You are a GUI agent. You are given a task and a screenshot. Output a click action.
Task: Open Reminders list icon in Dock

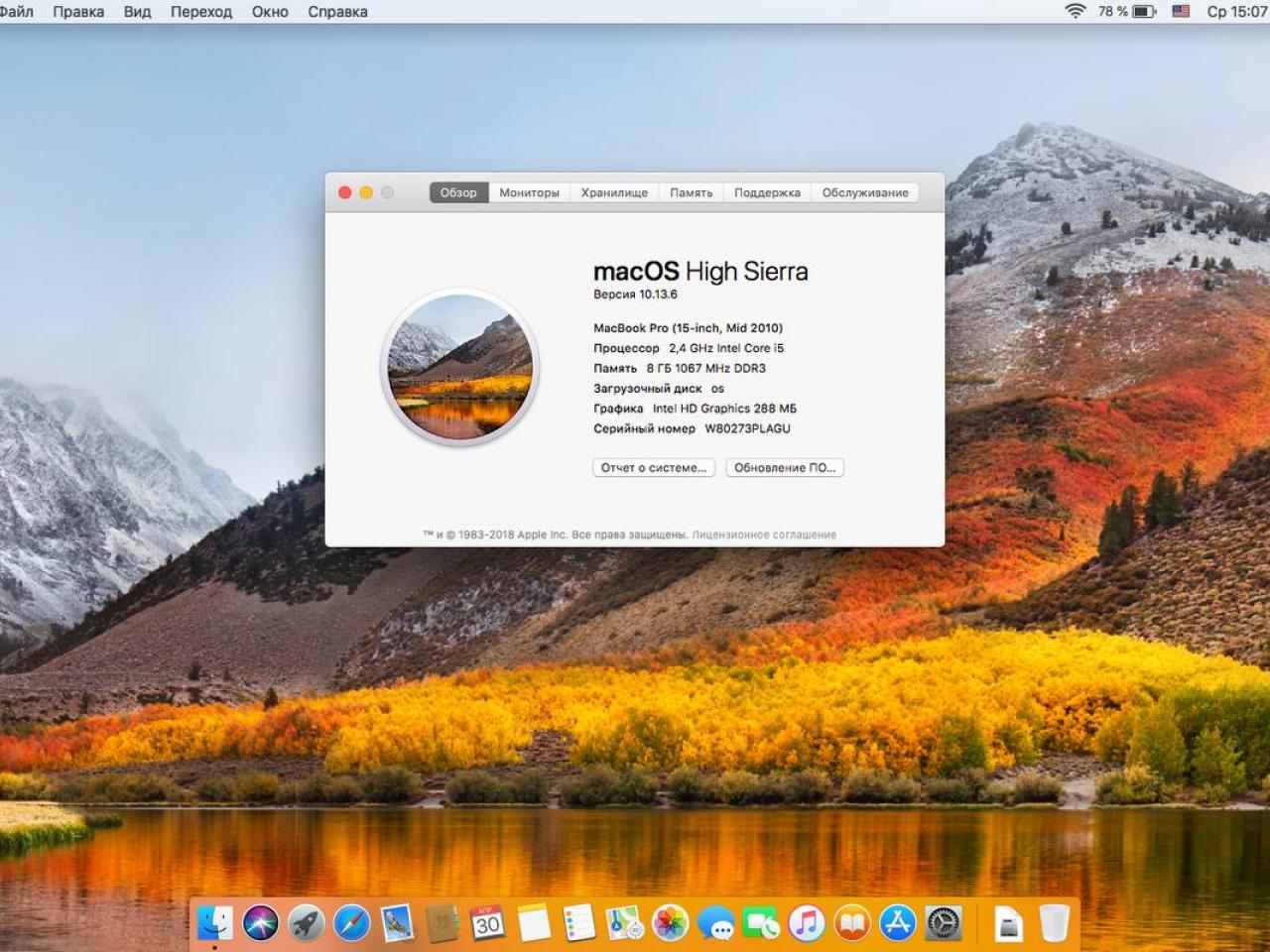(x=578, y=923)
